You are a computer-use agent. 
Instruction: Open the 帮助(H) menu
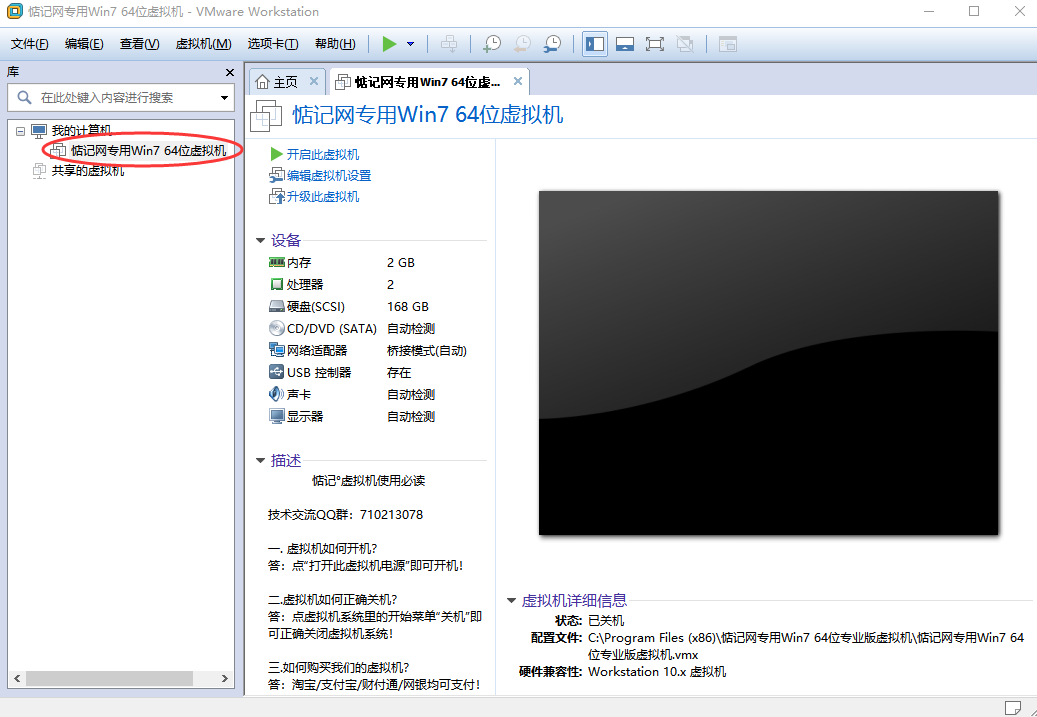(x=335, y=44)
